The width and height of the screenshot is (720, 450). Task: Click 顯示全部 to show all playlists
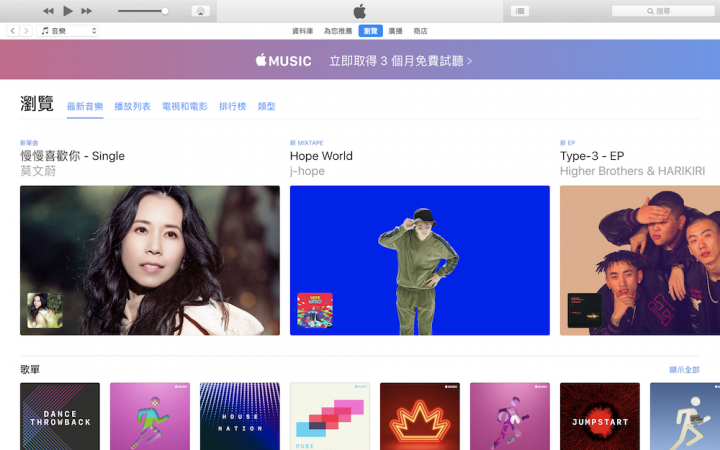pyautogui.click(x=684, y=370)
